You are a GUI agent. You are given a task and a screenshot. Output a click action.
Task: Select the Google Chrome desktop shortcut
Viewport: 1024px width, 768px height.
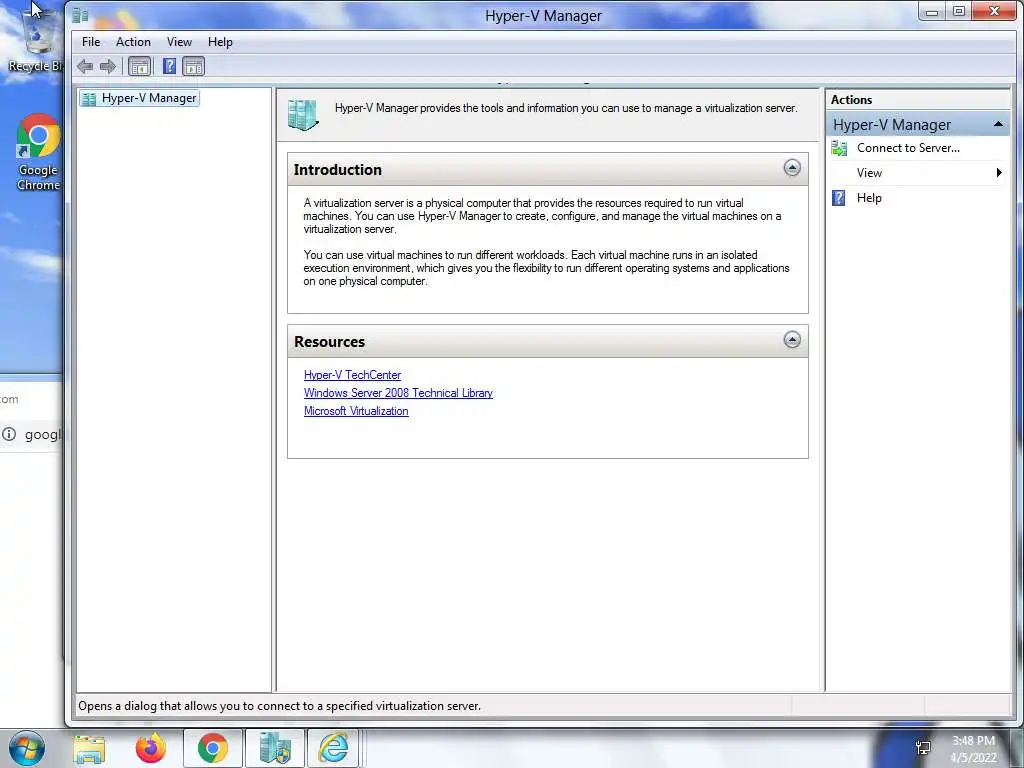click(x=38, y=153)
